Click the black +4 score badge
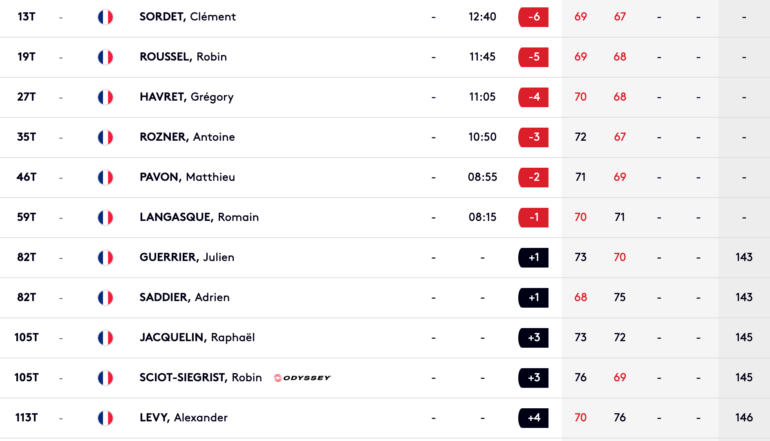 point(533,418)
